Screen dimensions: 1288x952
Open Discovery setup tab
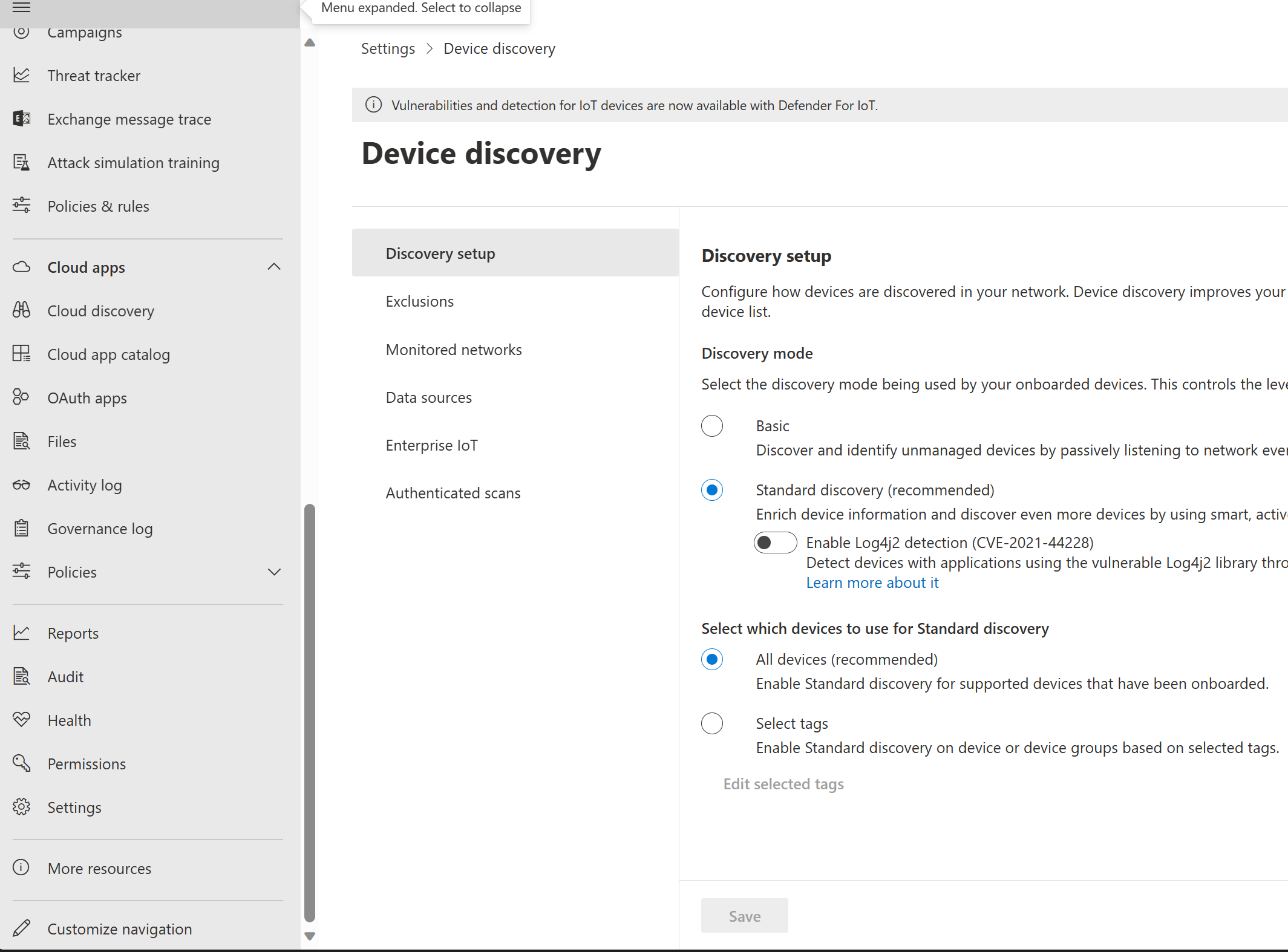pos(440,253)
